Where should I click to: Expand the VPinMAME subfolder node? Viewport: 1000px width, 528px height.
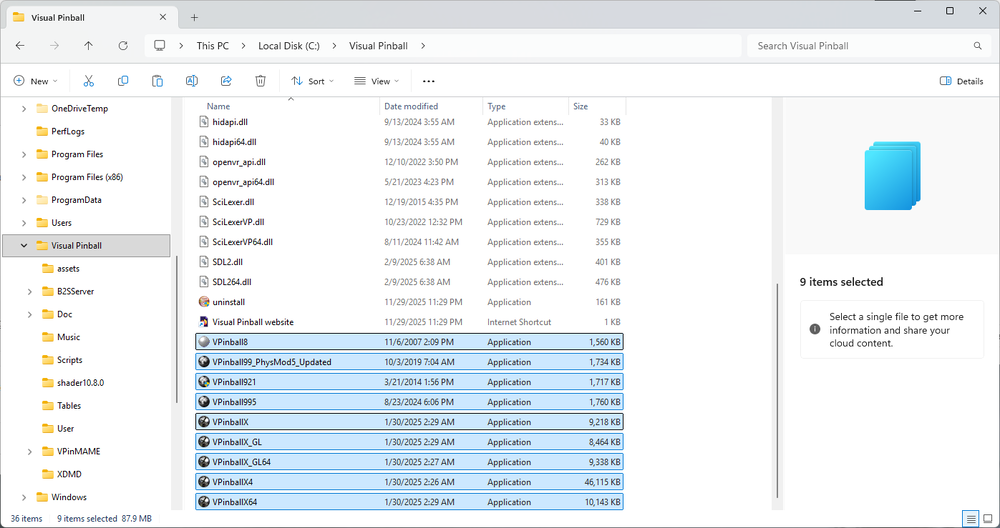30,451
